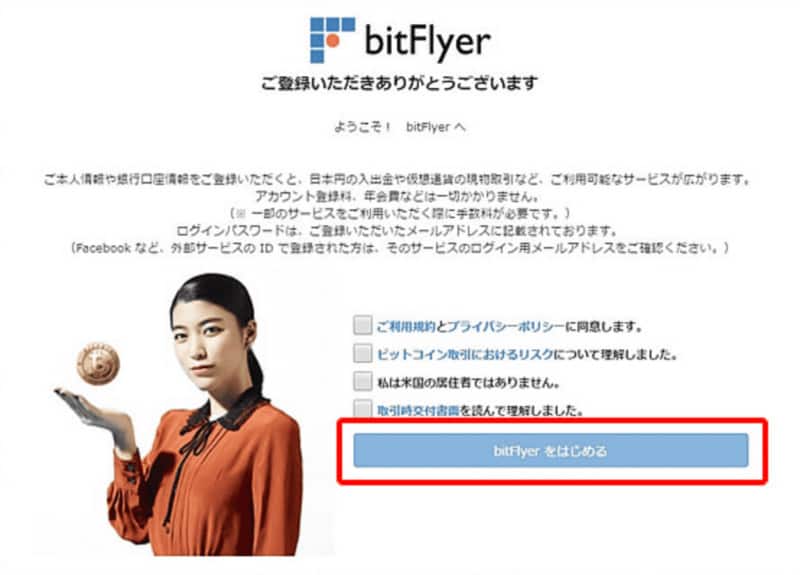The height and width of the screenshot is (575, 800).
Task: Enable the 私は米国の居住者ではありません checkbox
Action: click(362, 381)
